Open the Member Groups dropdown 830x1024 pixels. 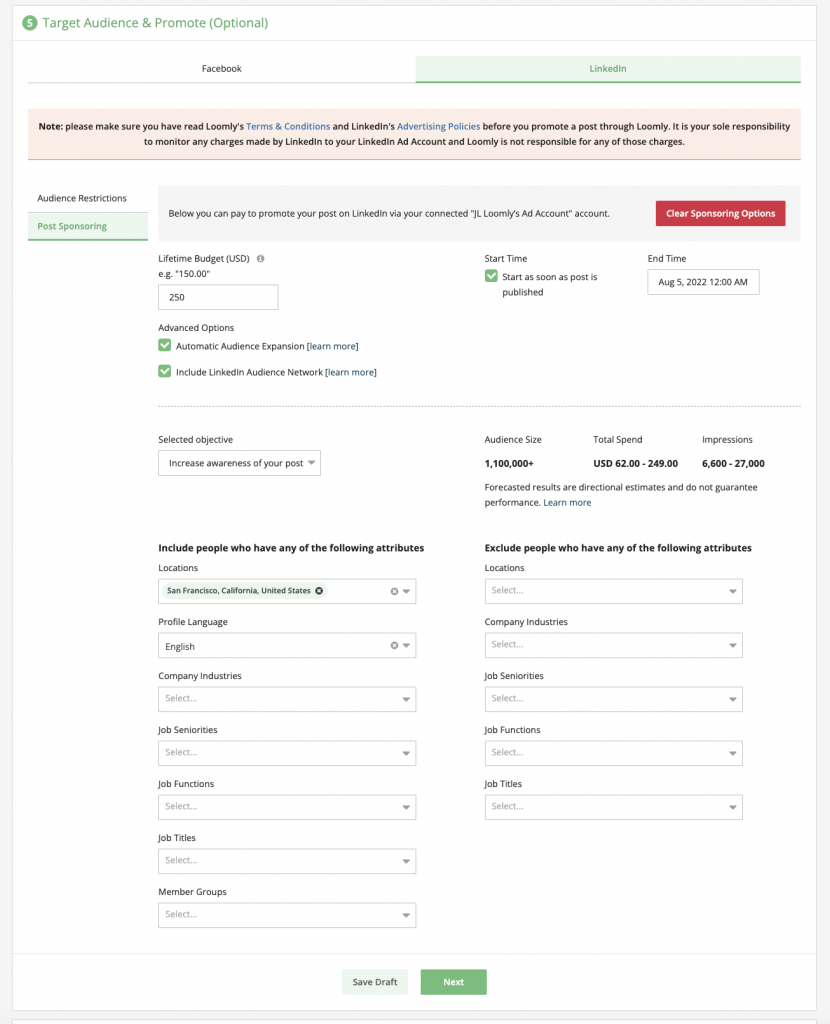286,915
